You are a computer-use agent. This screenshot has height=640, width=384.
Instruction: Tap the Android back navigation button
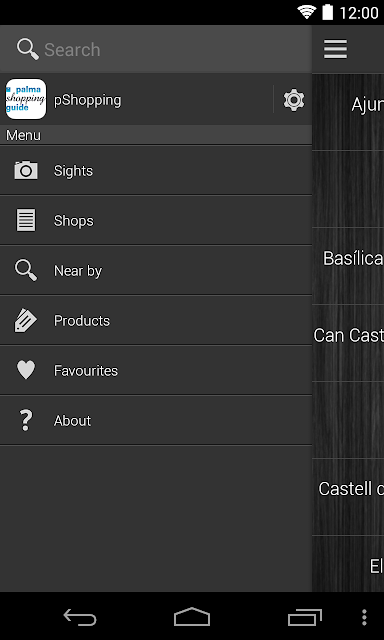(x=80, y=617)
